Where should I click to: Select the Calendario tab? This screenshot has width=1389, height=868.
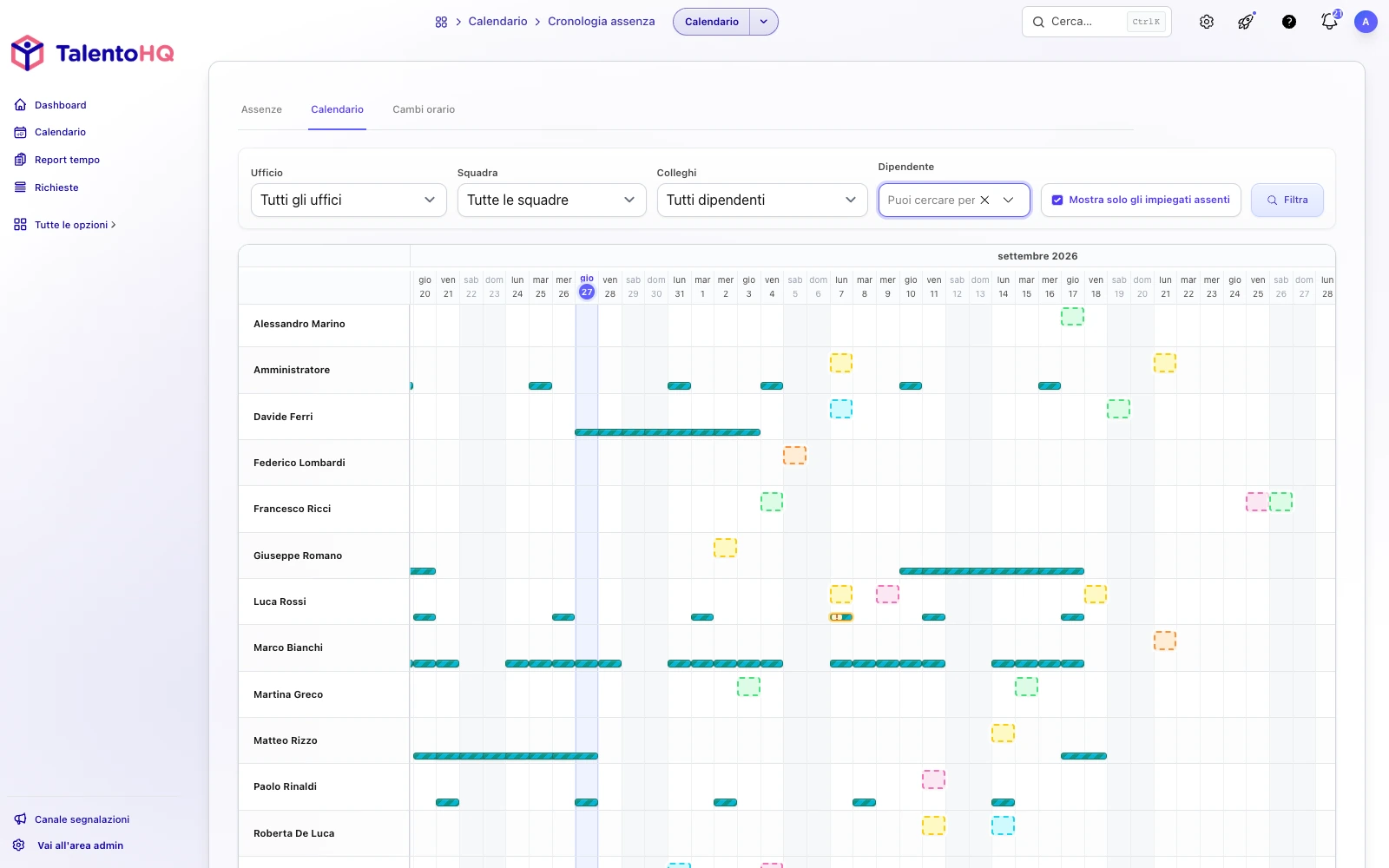pos(337,109)
